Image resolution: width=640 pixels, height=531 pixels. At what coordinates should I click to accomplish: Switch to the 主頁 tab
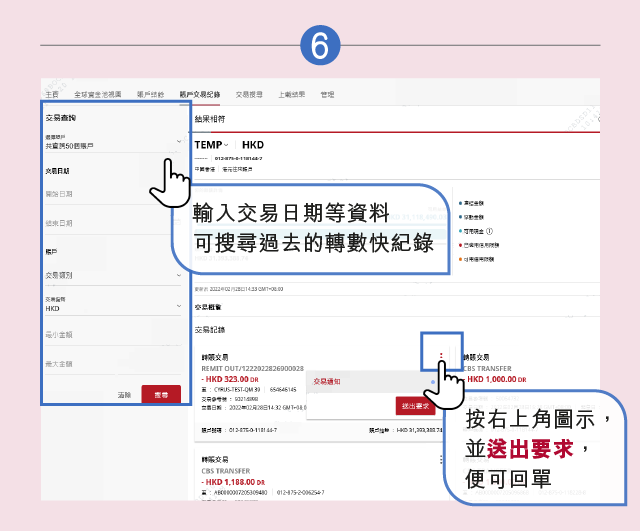52,93
